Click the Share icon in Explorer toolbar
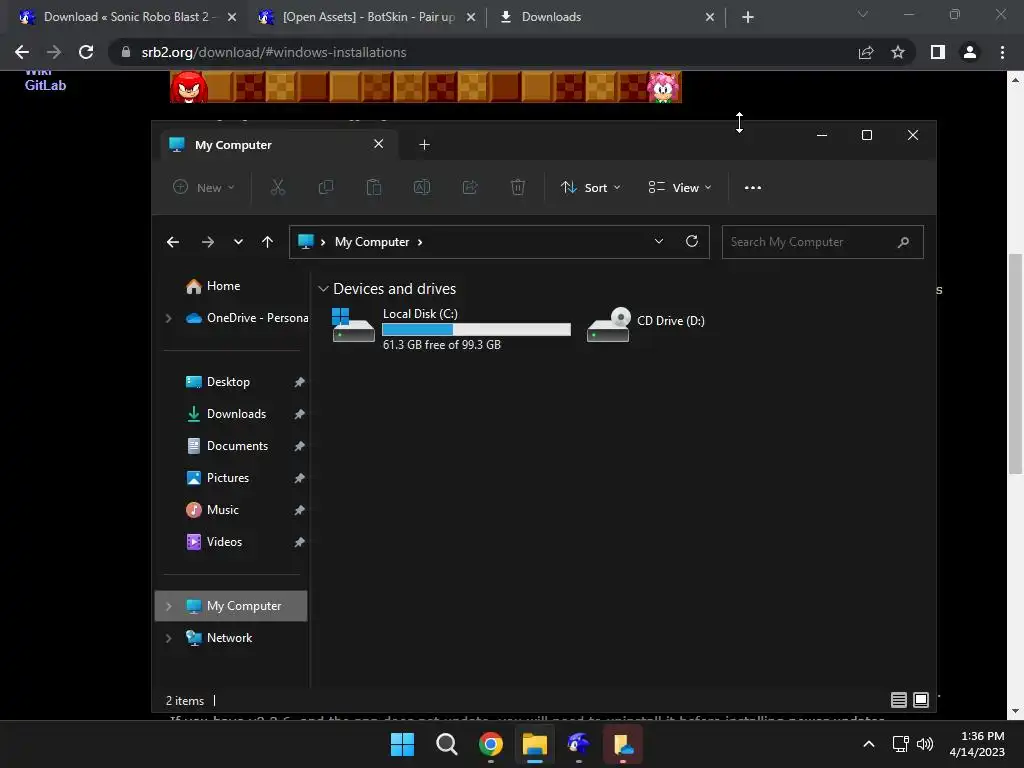This screenshot has width=1024, height=768. coord(470,187)
